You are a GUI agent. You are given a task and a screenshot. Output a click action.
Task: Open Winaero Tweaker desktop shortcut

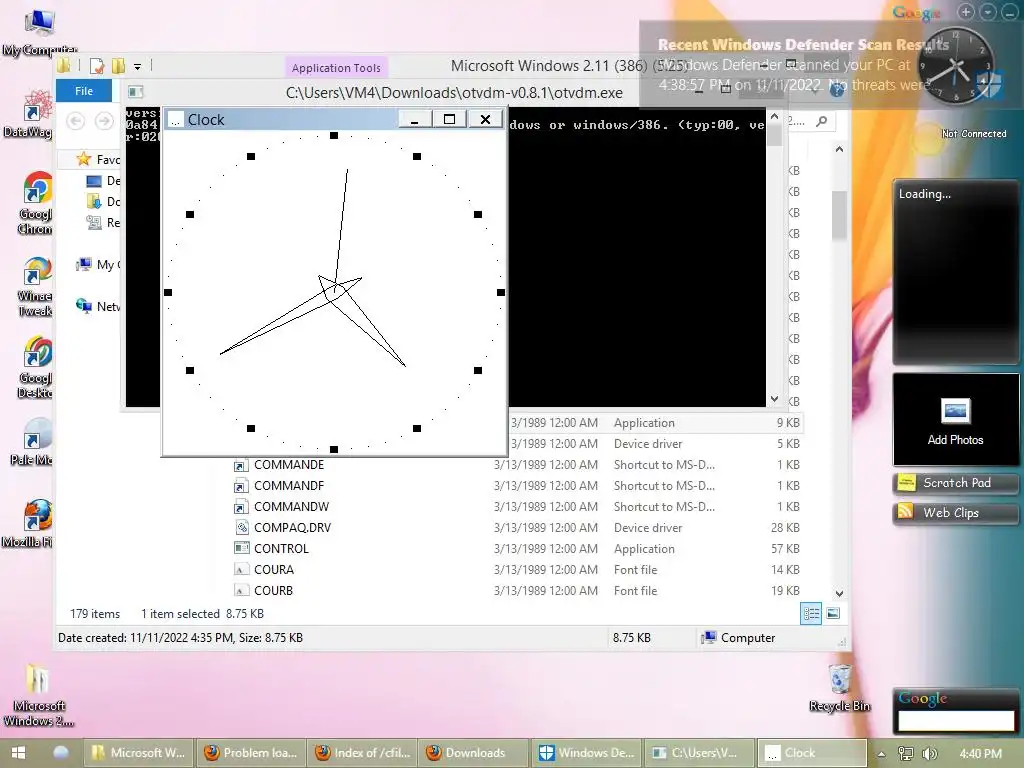tap(35, 286)
